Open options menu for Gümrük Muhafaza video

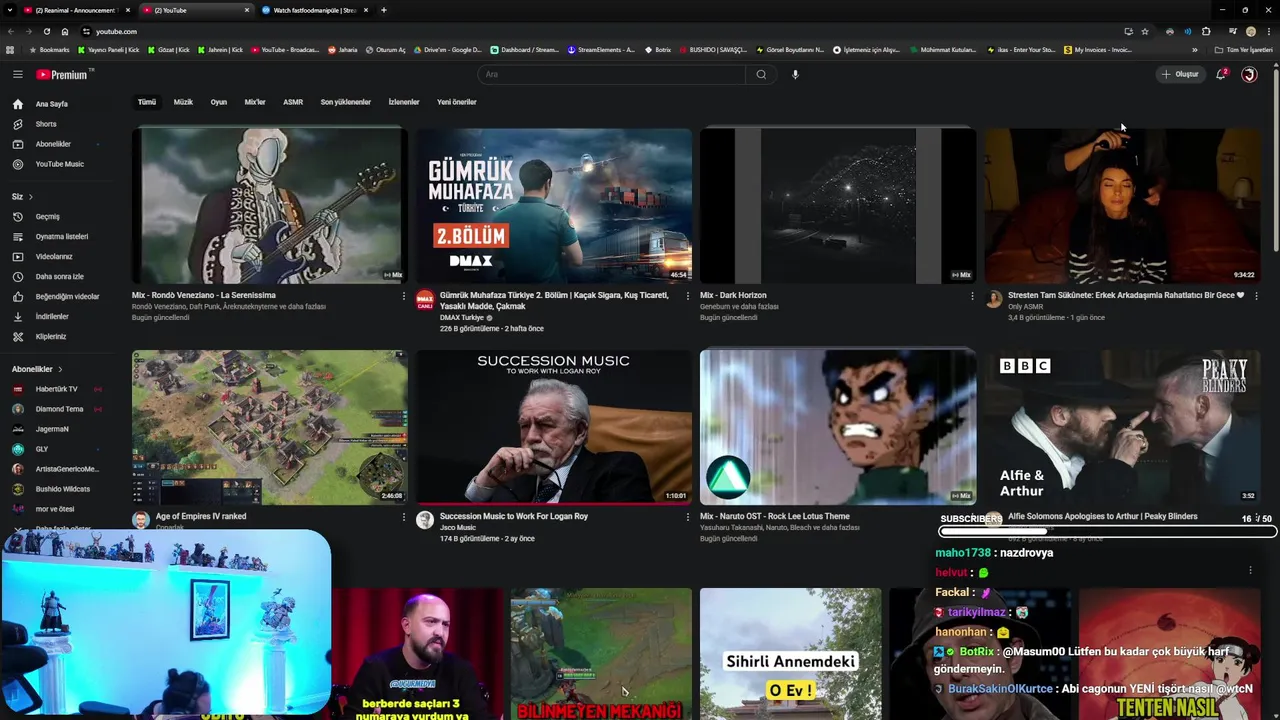coord(687,296)
